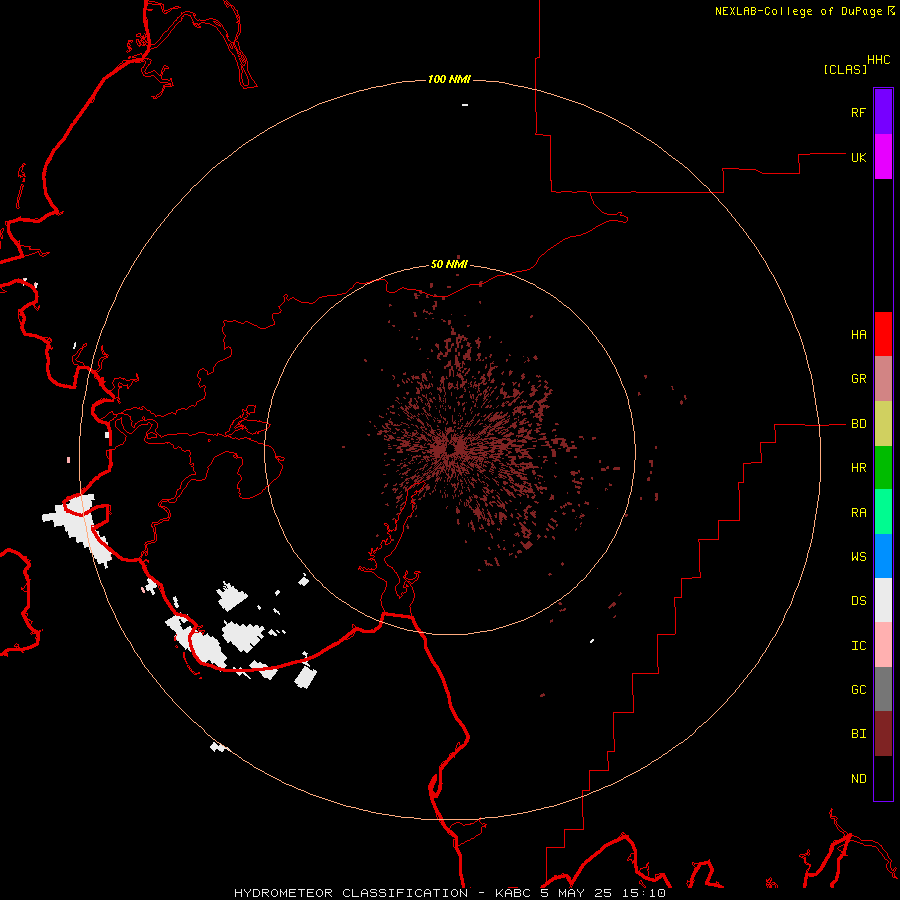The image size is (900, 900).
Task: Select the IC legend label
Action: tap(858, 646)
